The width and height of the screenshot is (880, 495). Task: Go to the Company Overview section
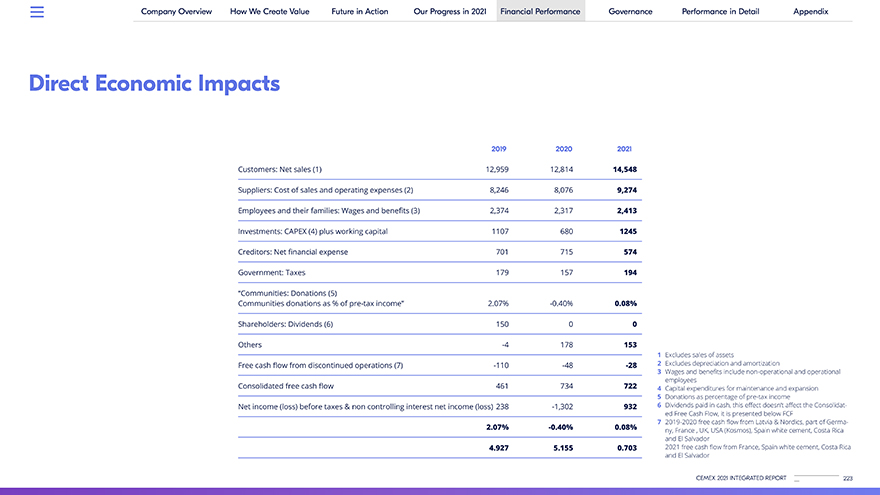click(x=176, y=11)
